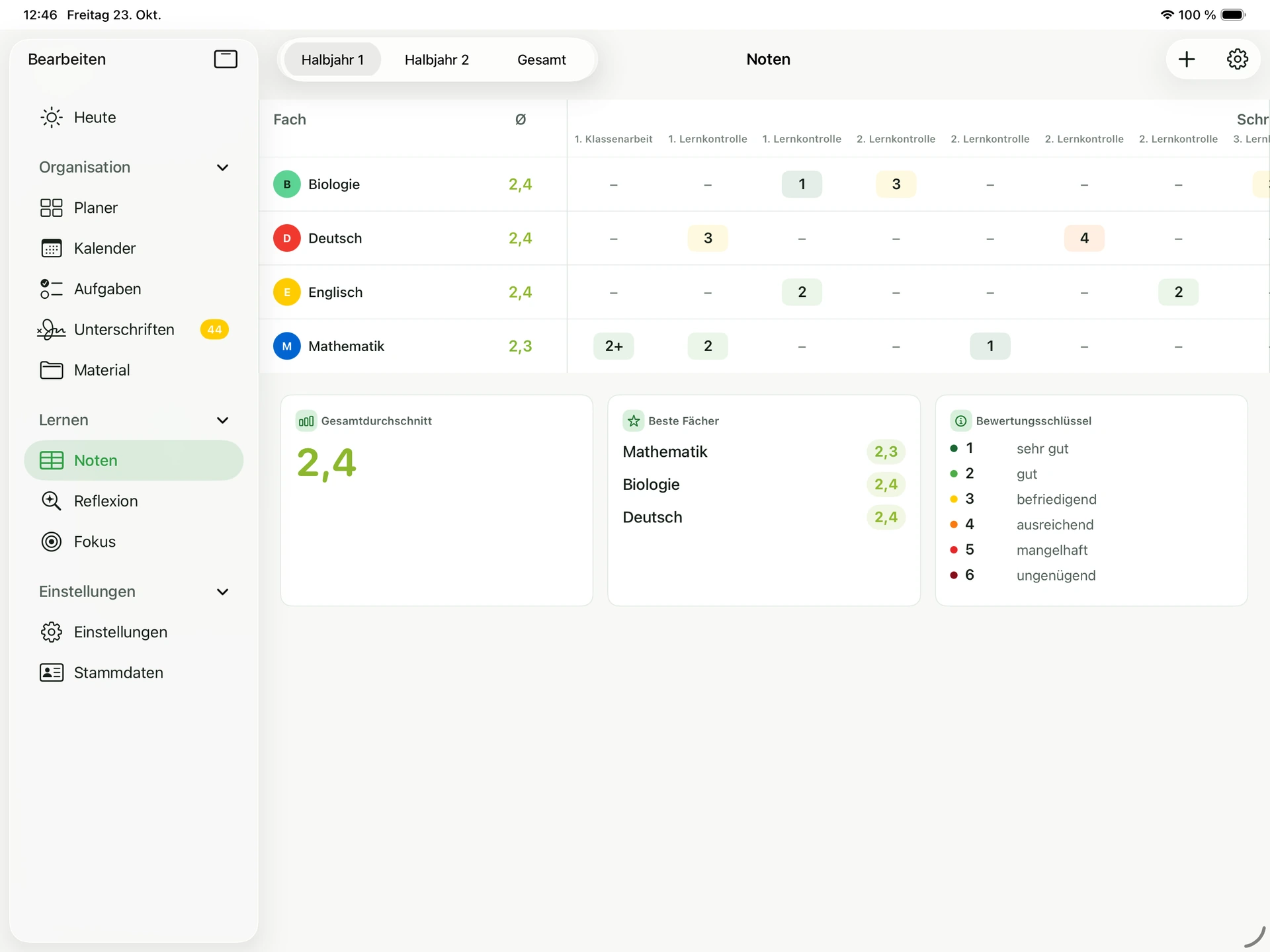This screenshot has height=952, width=1270.
Task: Open the 44 Unterschriften badge
Action: point(214,329)
